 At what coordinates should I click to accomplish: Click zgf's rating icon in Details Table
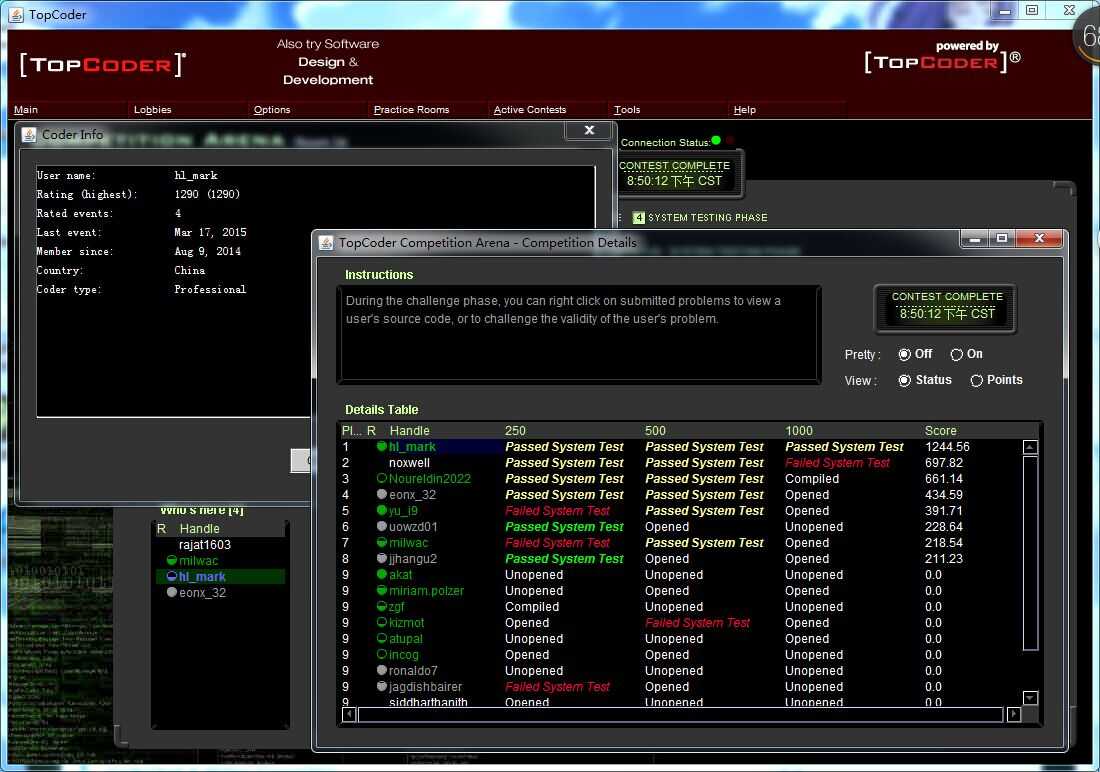coord(382,606)
